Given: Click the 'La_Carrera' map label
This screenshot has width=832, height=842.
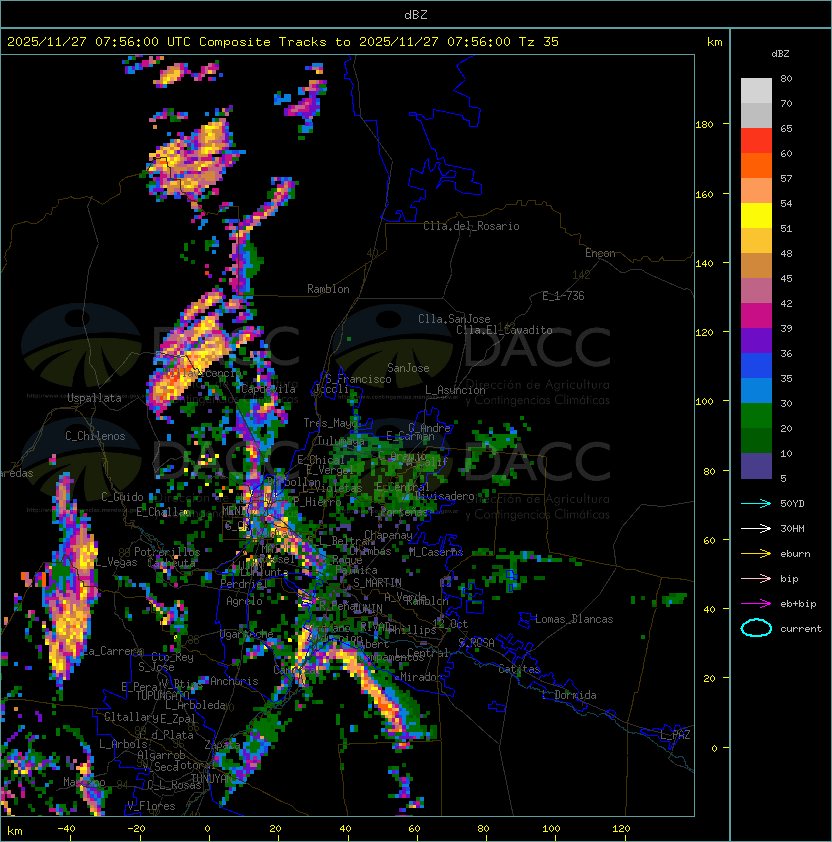Looking at the screenshot, I should (x=112, y=651).
